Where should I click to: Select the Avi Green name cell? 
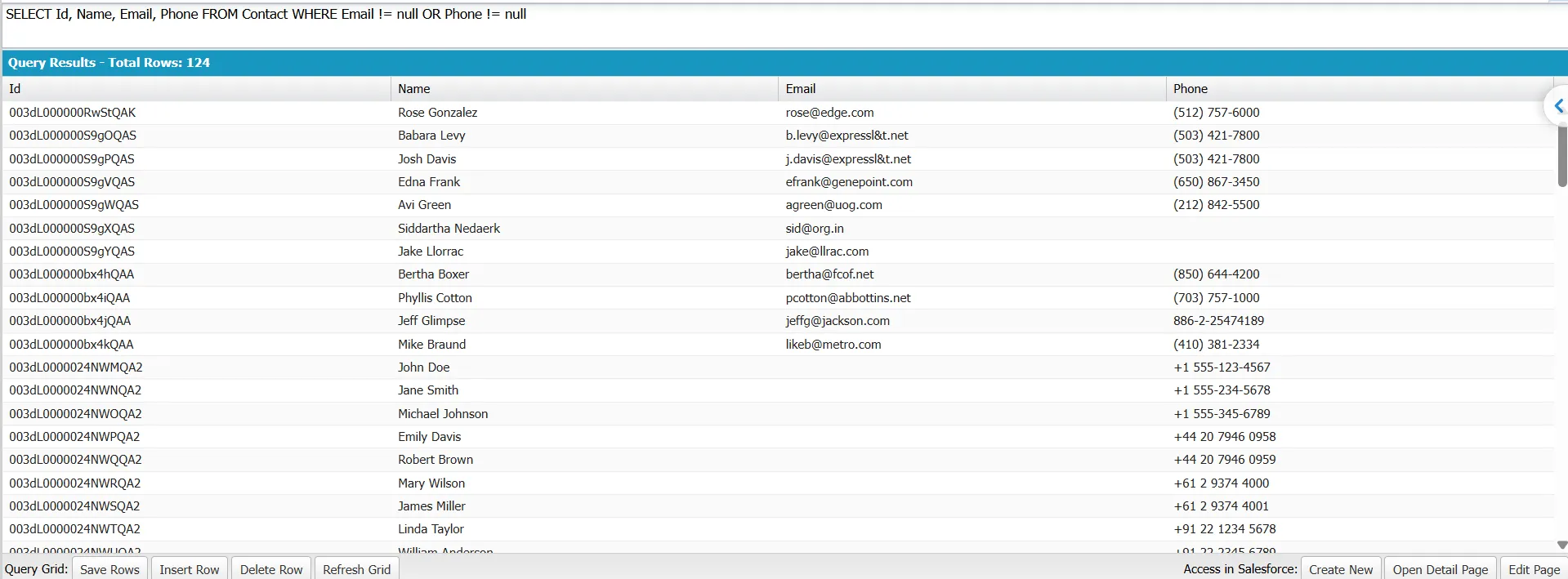[x=584, y=205]
